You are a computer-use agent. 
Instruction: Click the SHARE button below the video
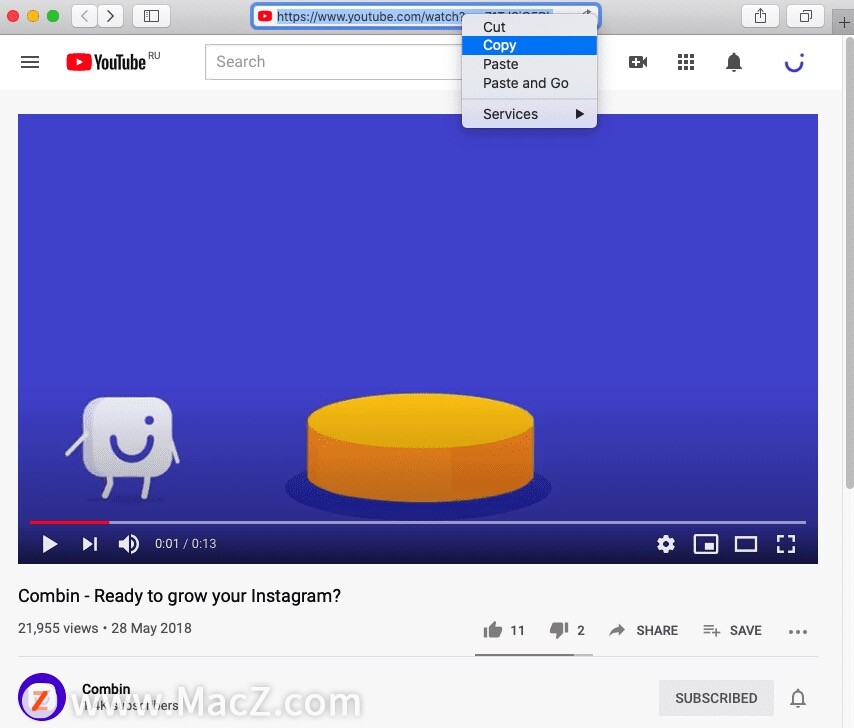[643, 631]
